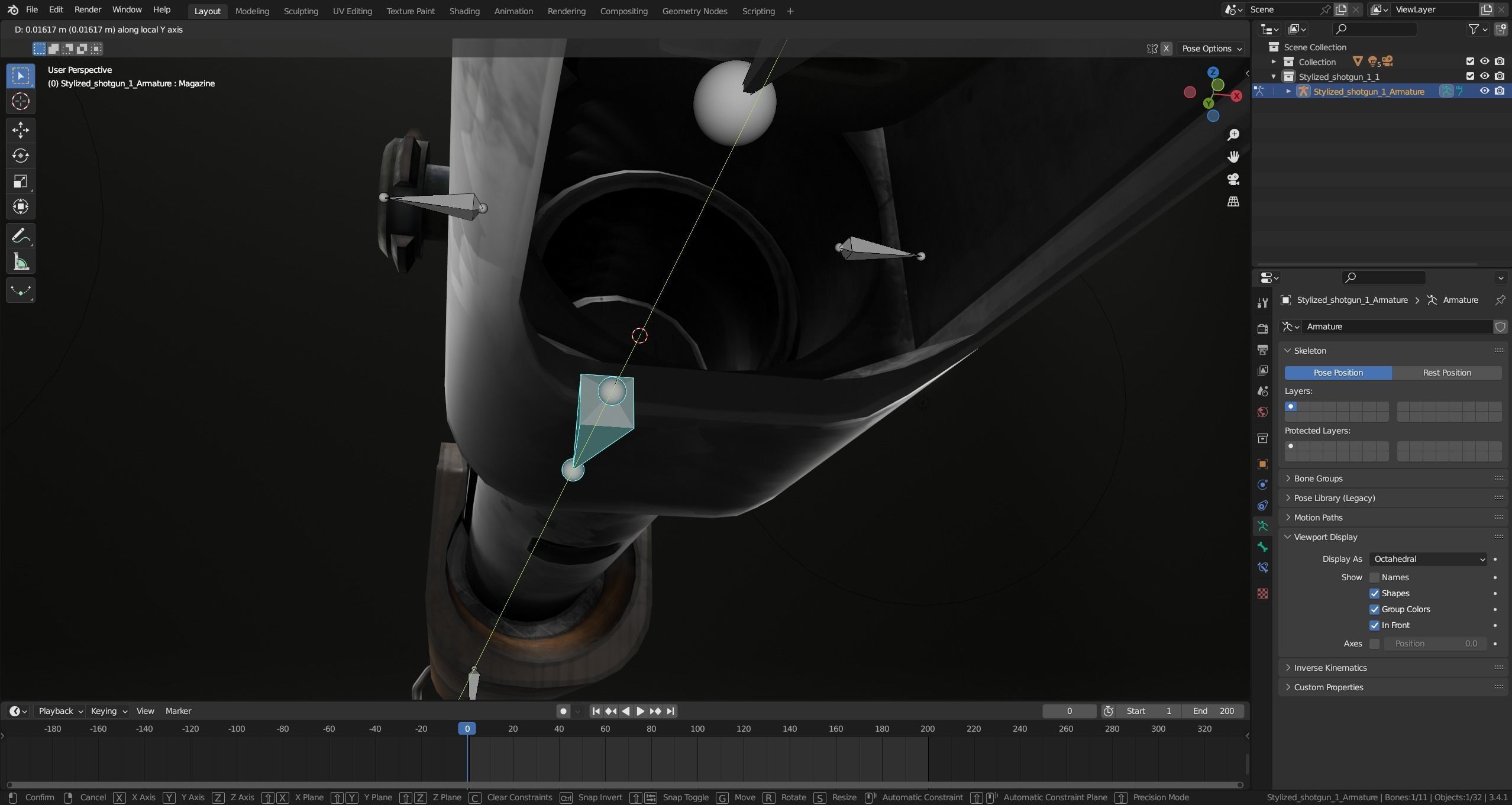Select the Cursor tool in toolbar

pyautogui.click(x=21, y=102)
